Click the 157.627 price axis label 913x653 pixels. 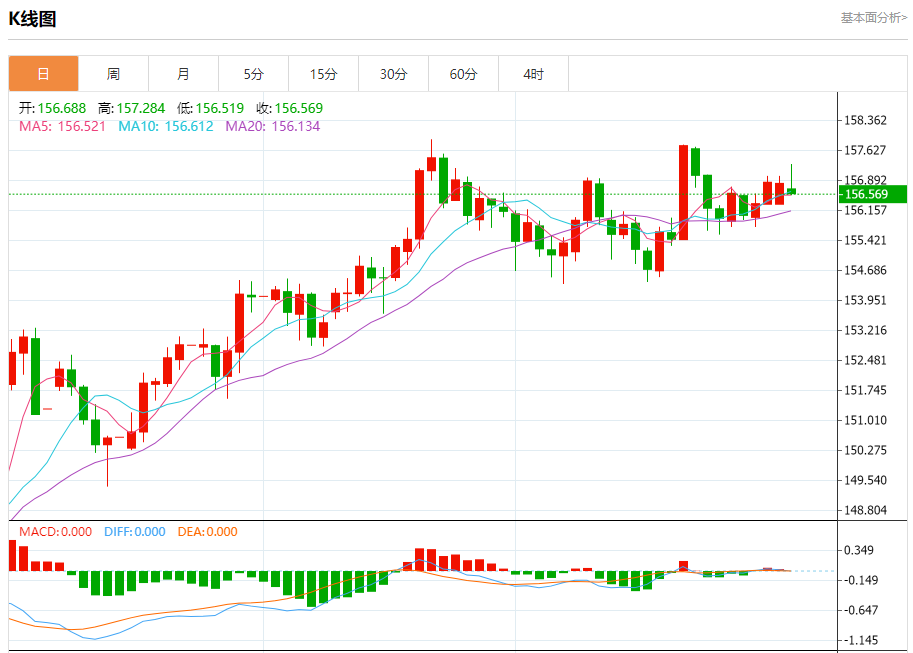tap(865, 150)
